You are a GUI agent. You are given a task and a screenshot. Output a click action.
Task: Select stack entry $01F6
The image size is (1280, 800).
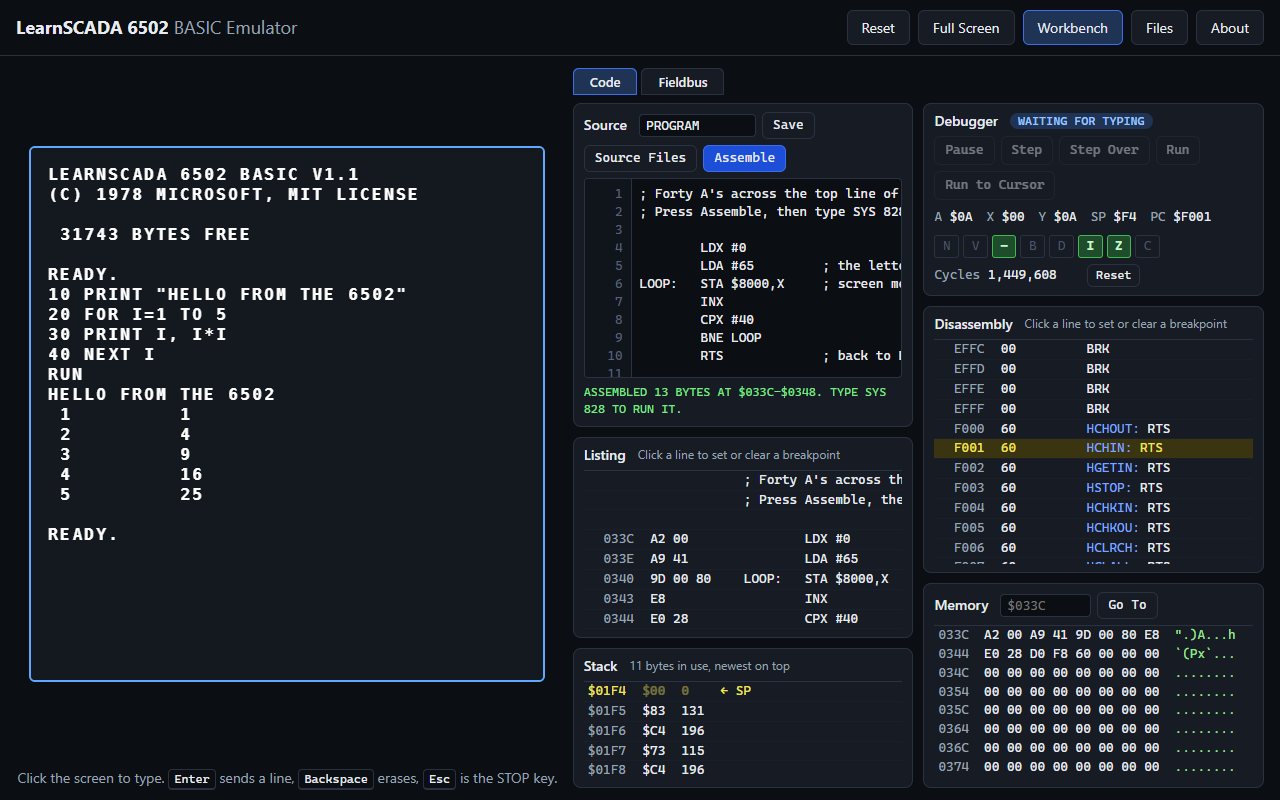point(743,731)
